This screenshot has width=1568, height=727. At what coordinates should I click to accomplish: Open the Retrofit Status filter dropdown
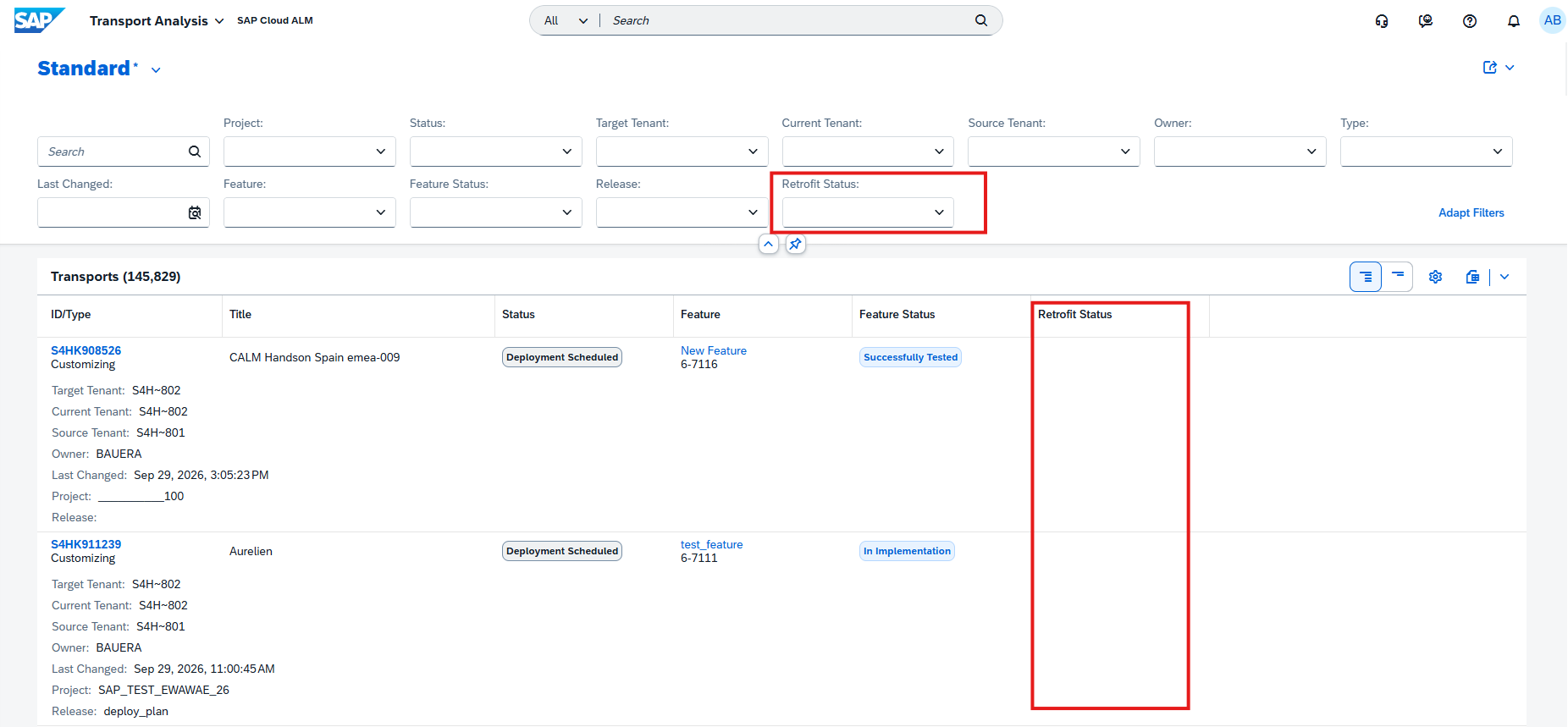940,212
